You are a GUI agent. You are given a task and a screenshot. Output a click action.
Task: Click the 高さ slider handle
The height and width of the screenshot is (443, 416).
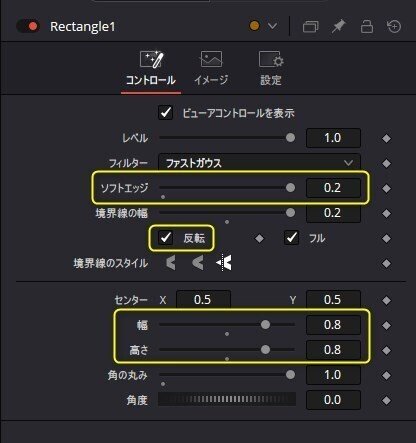coord(265,349)
